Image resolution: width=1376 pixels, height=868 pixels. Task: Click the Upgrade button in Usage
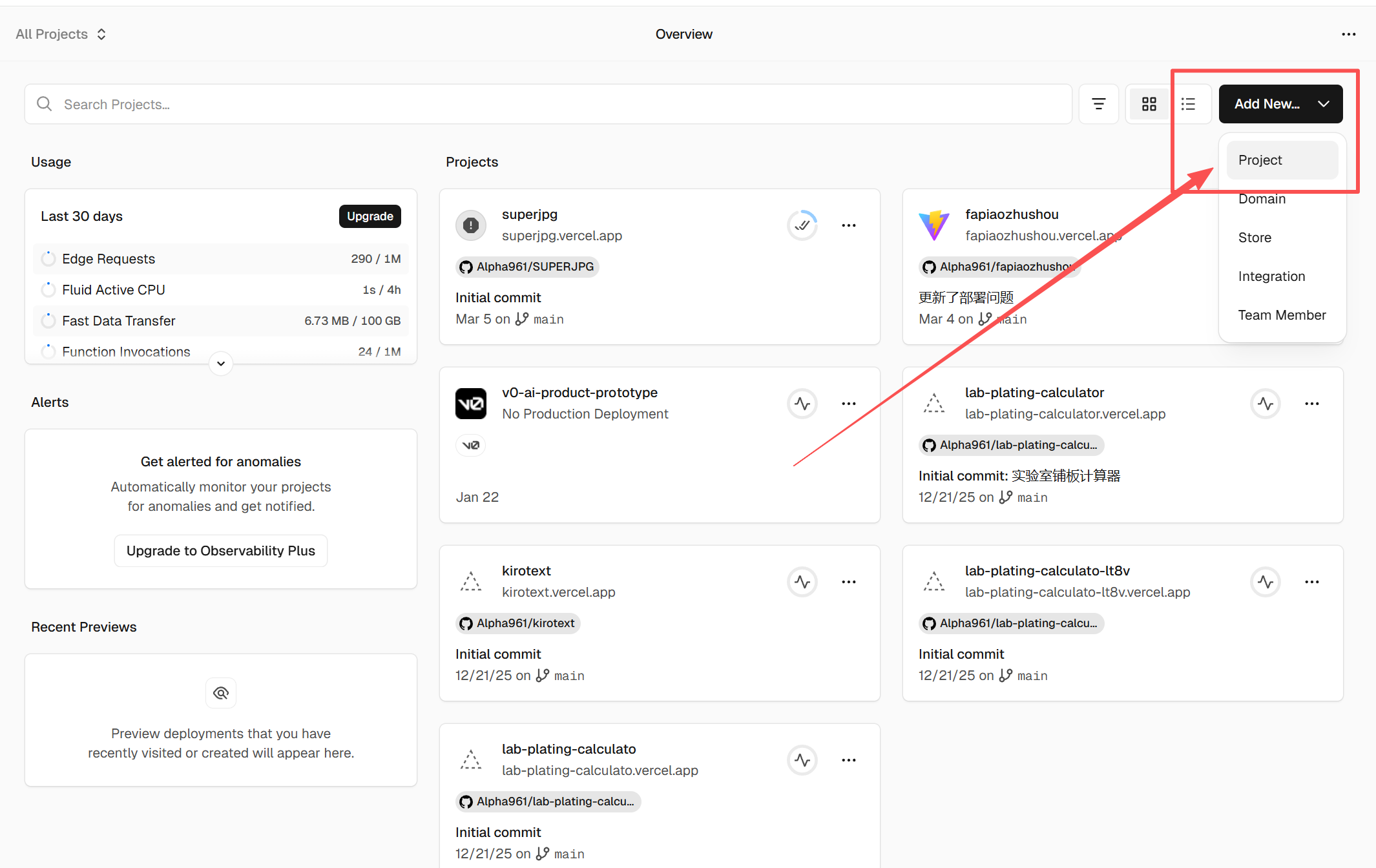(370, 216)
